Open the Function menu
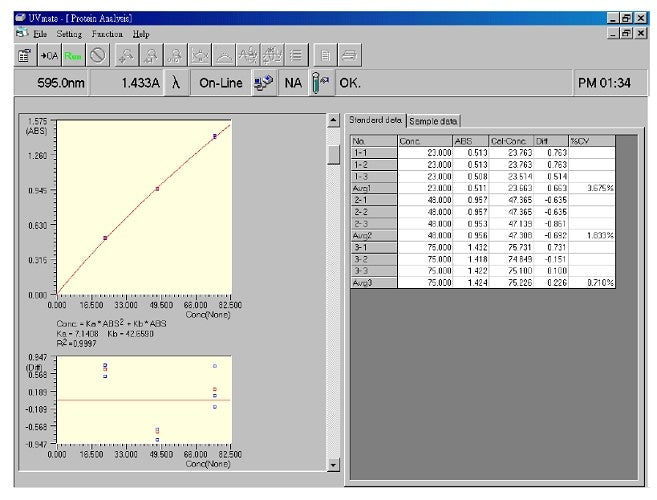The height and width of the screenshot is (500, 657). (107, 34)
